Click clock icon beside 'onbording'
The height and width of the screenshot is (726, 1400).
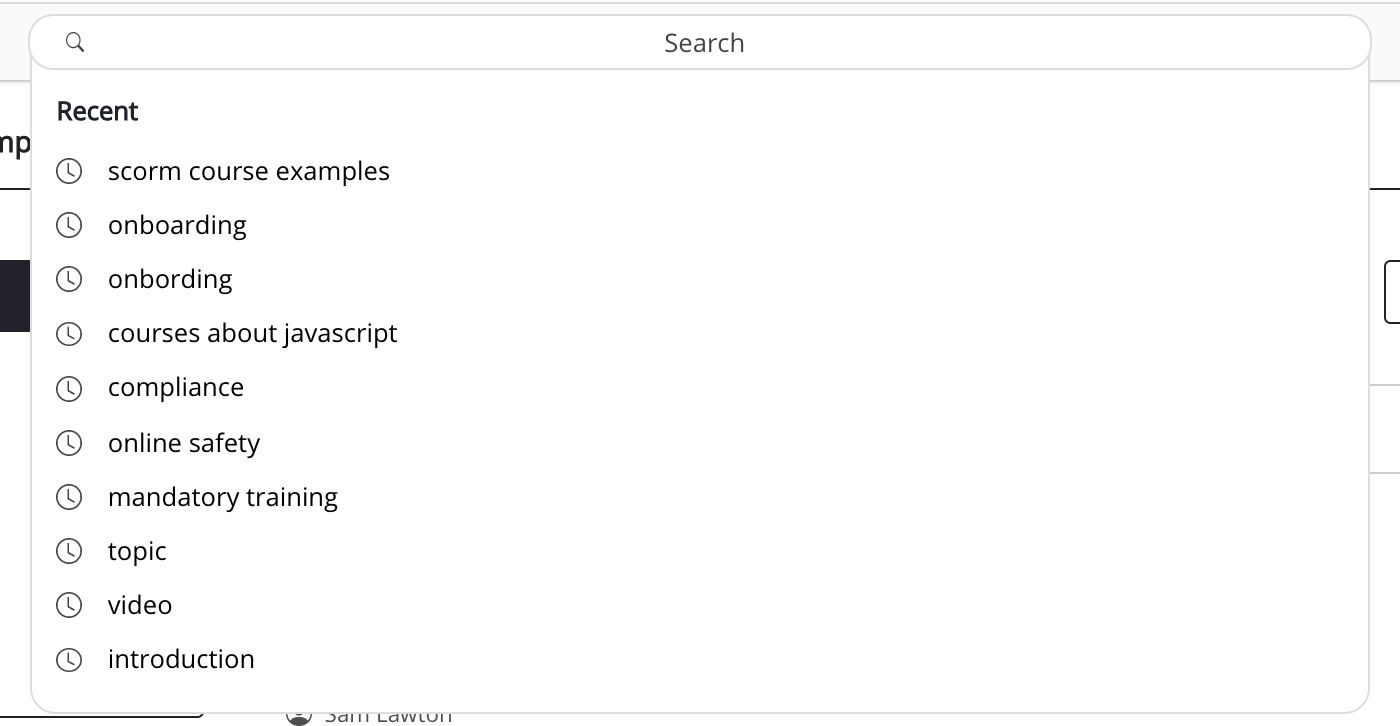(69, 279)
